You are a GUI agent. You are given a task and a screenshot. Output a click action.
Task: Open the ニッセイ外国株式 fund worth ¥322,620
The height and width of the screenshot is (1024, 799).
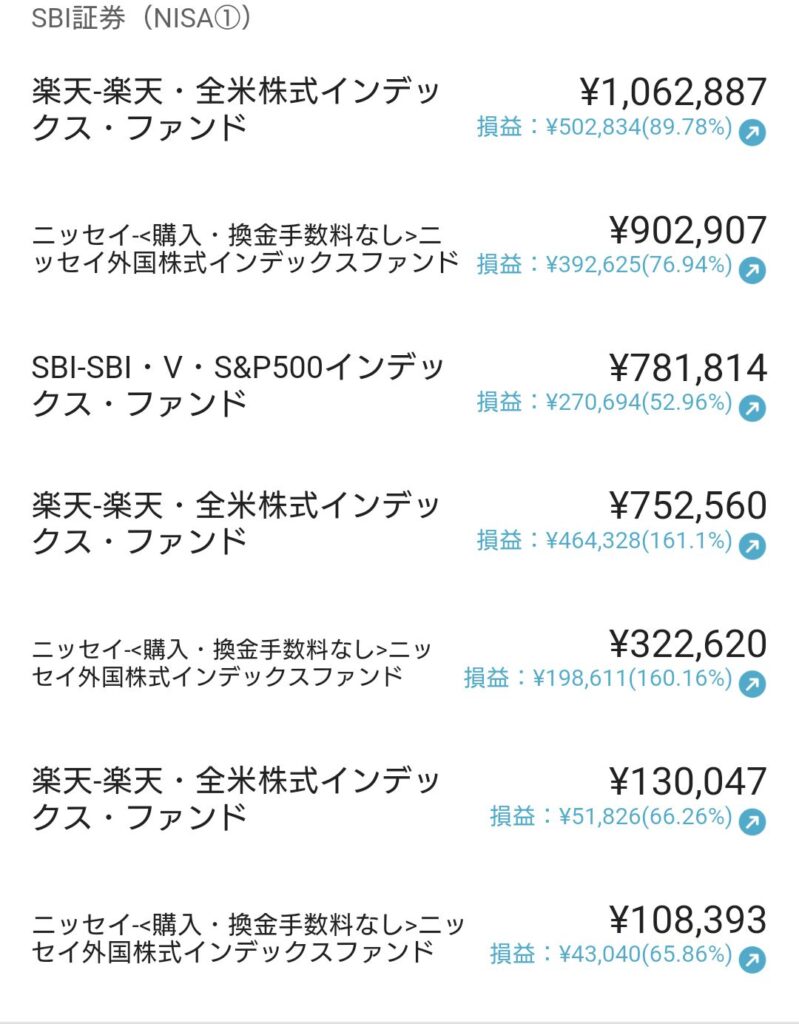(231, 663)
